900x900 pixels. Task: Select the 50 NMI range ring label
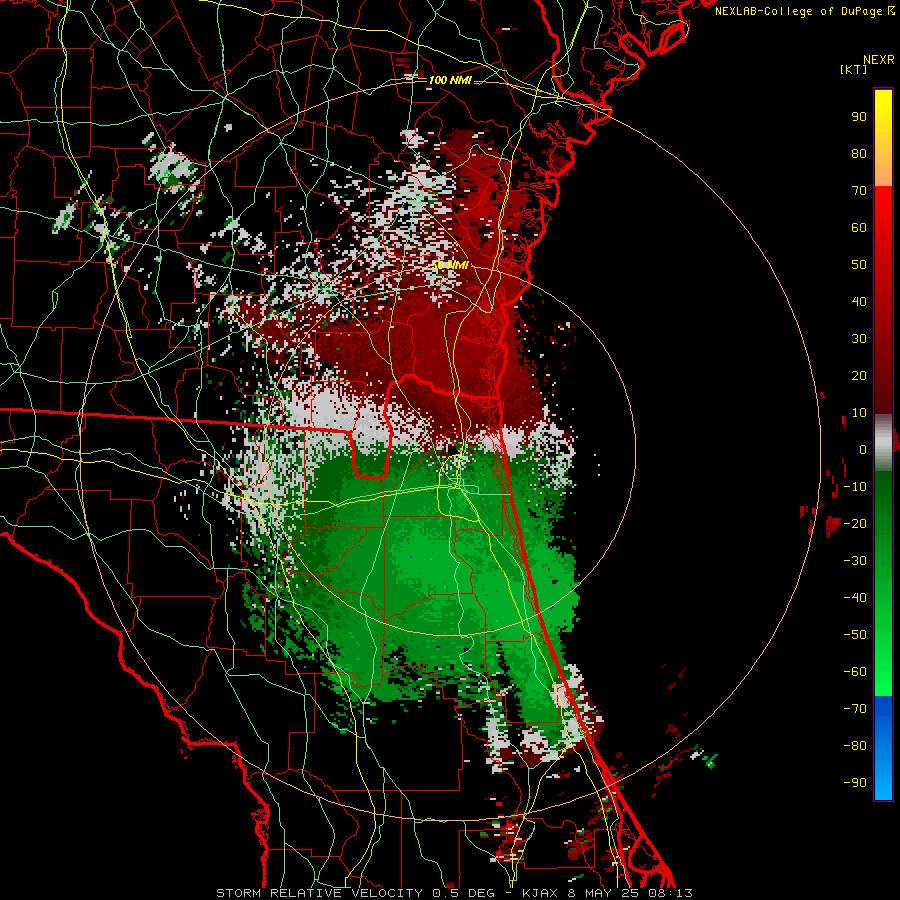tap(450, 265)
